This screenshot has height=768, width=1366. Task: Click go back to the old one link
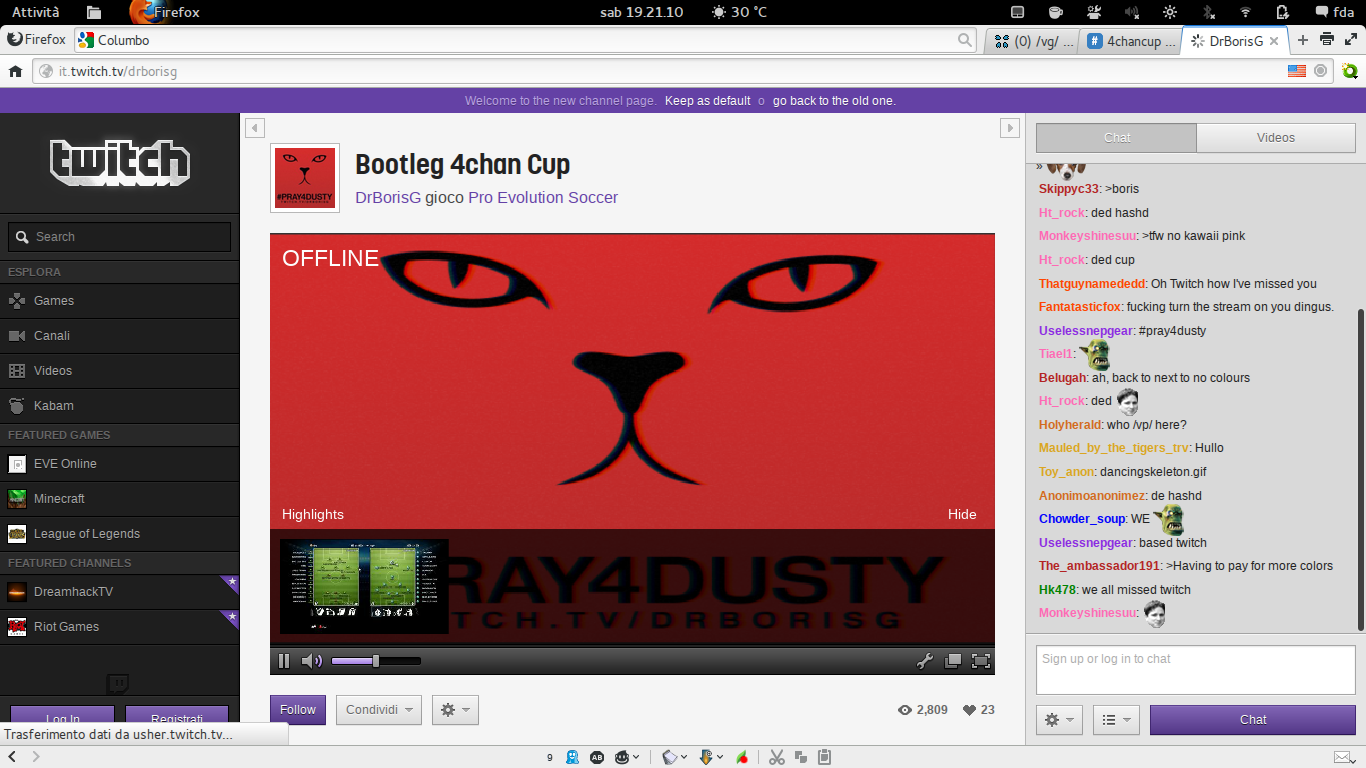point(834,101)
